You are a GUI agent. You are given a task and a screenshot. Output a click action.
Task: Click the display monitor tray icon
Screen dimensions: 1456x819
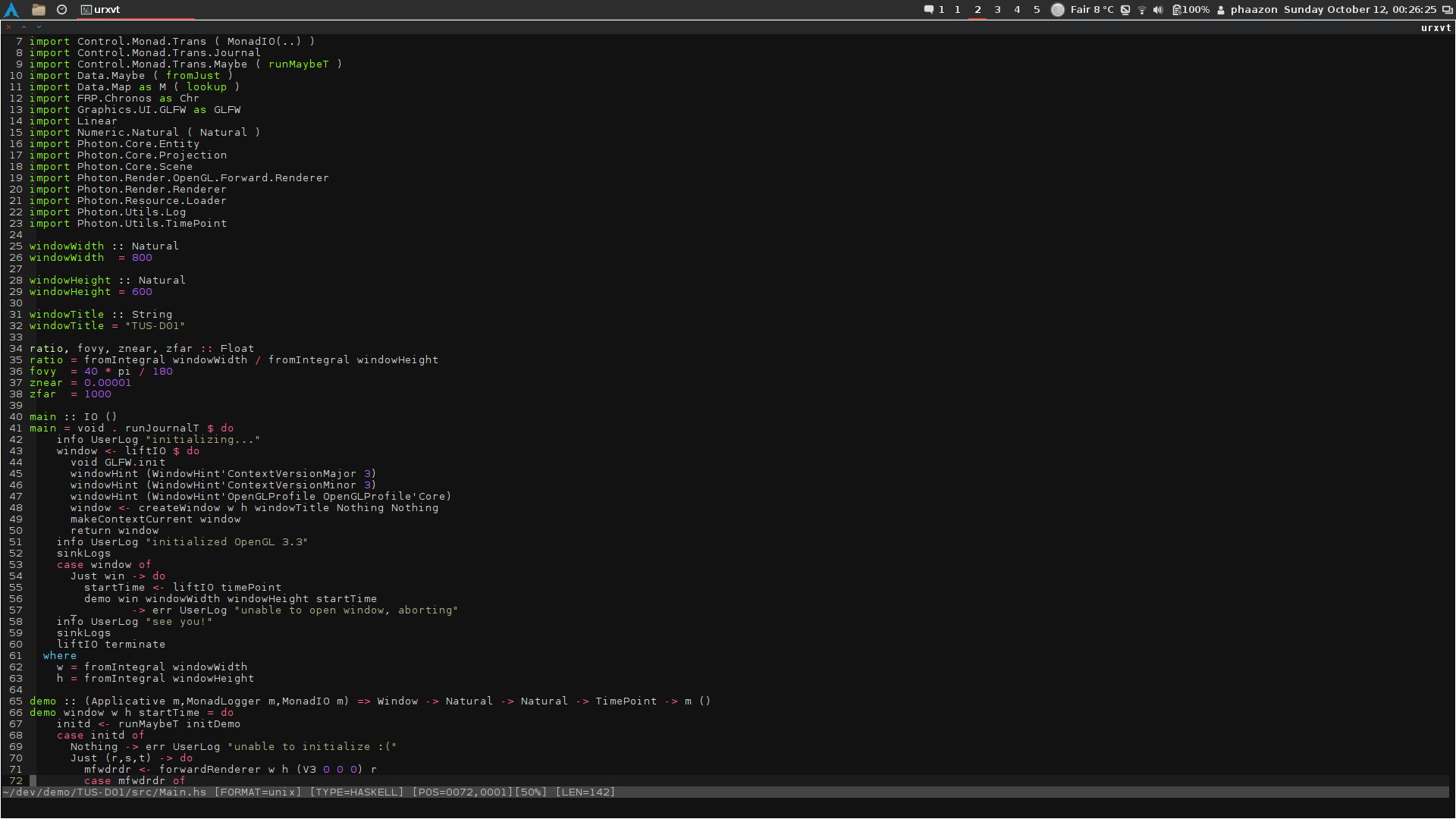coord(1125,10)
